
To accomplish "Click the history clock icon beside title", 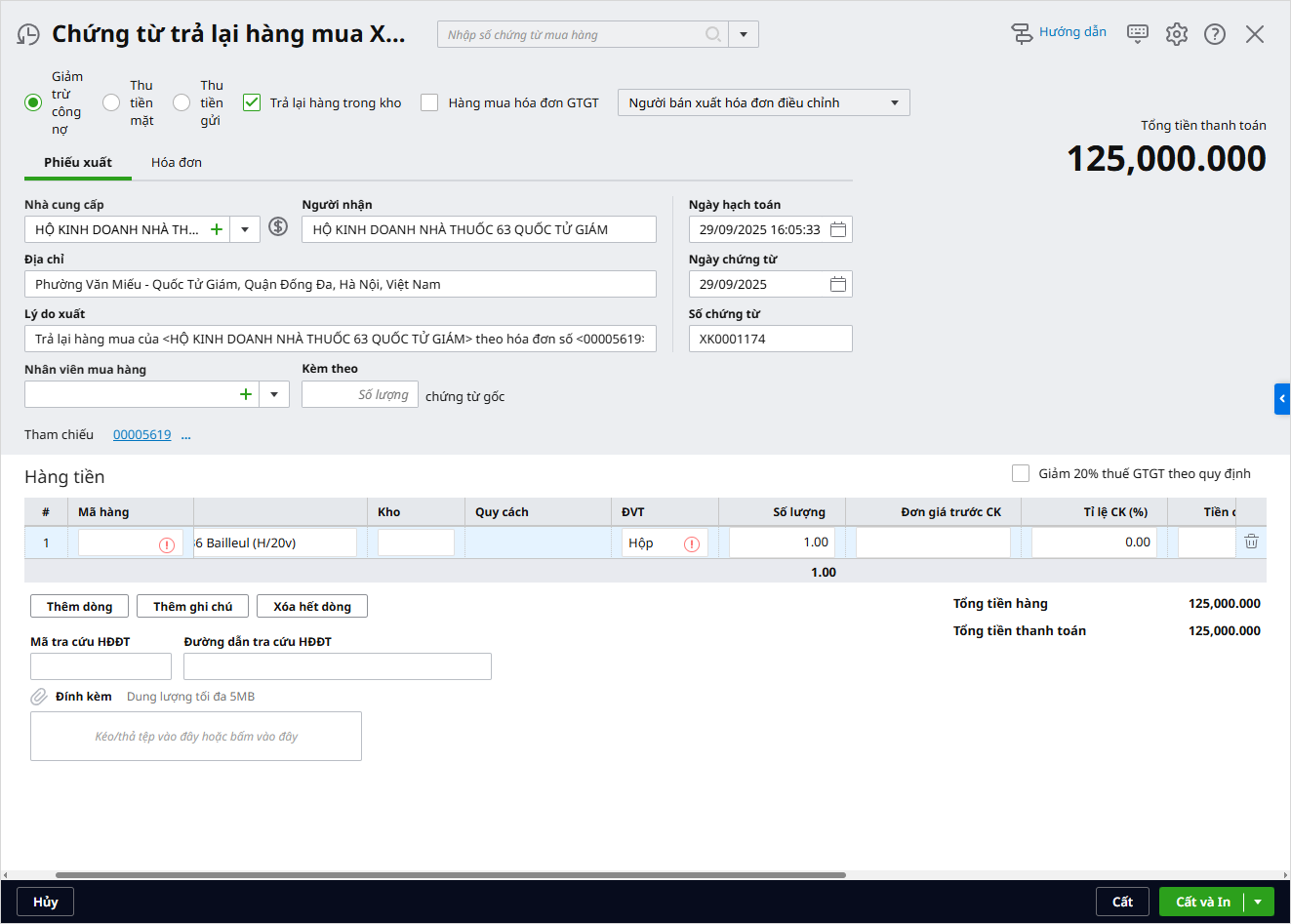I will click(28, 35).
